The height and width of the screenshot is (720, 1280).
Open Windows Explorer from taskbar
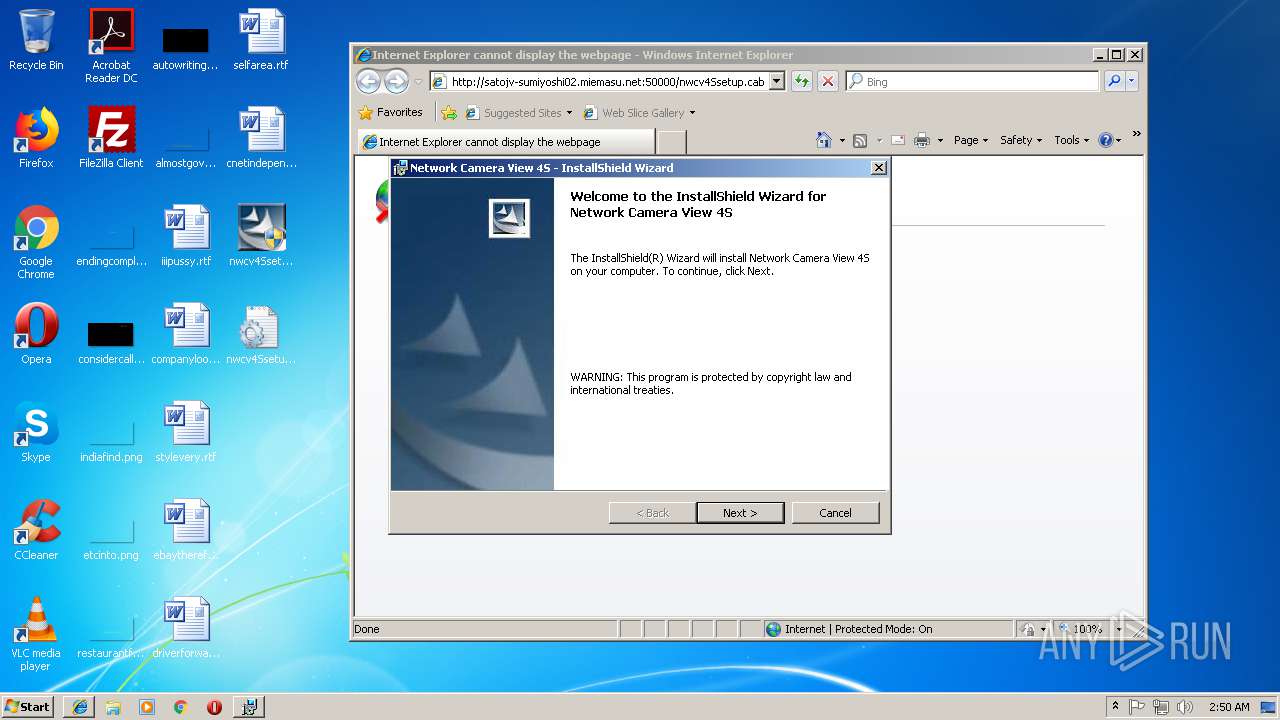click(113, 707)
